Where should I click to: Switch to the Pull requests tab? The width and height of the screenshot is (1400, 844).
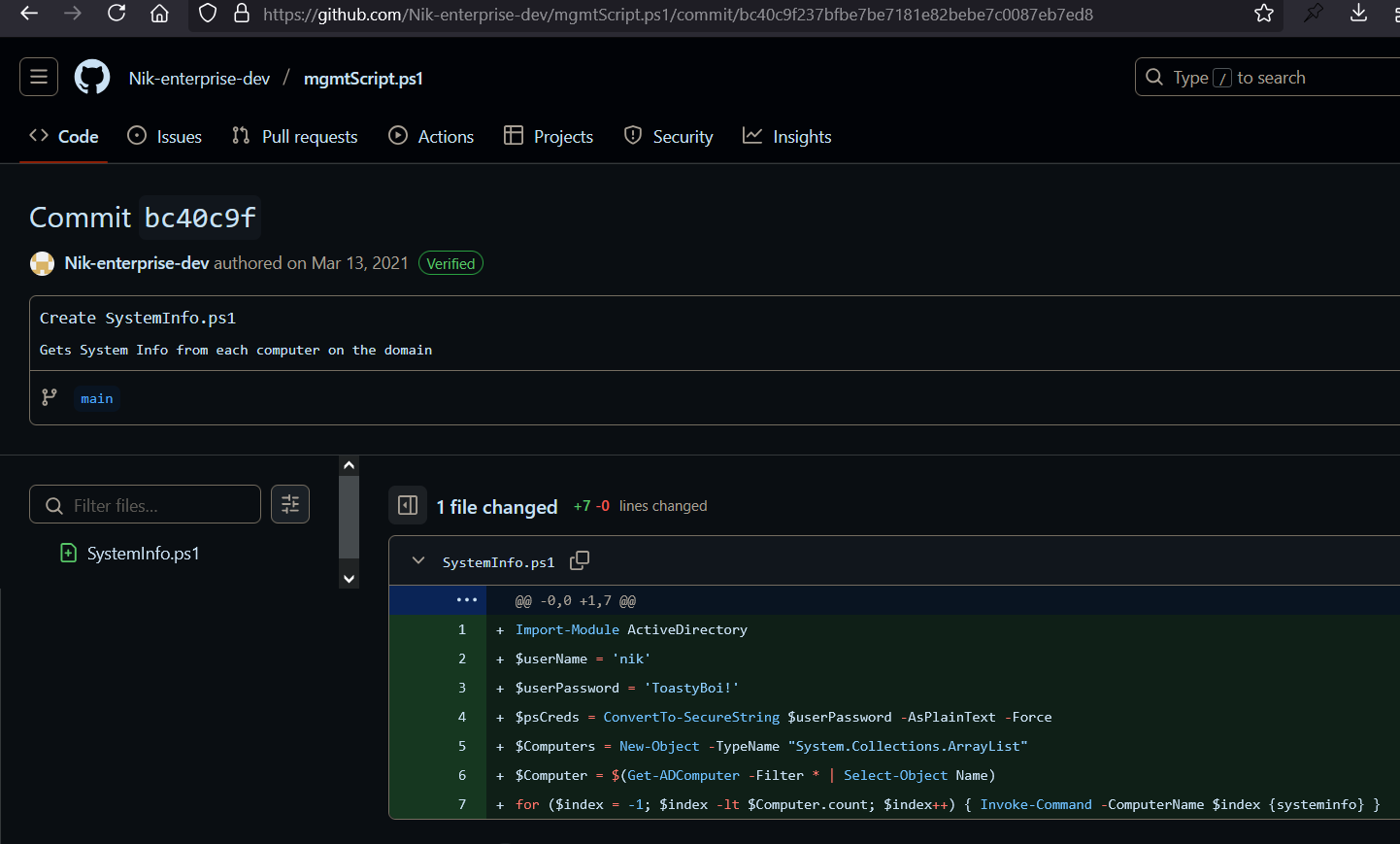click(294, 136)
